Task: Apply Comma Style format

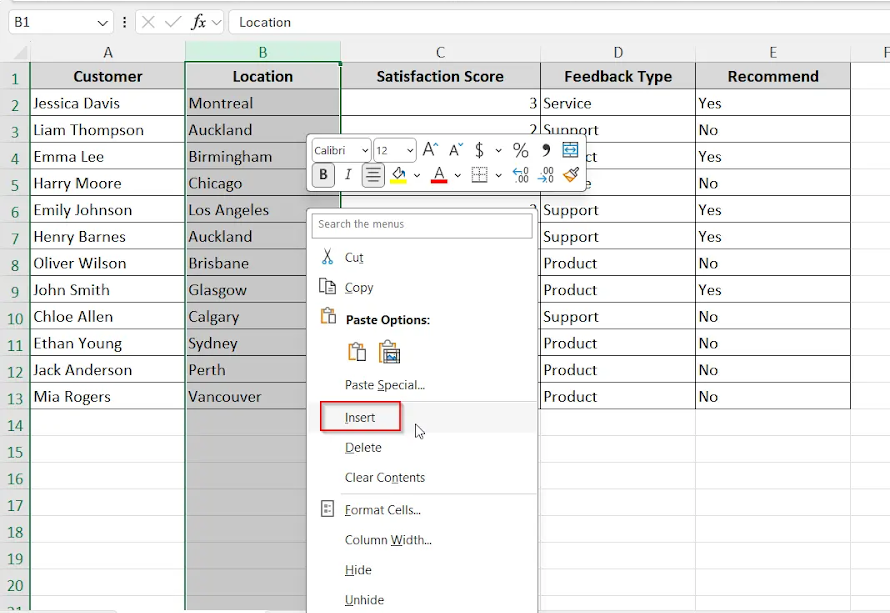Action: (x=545, y=150)
